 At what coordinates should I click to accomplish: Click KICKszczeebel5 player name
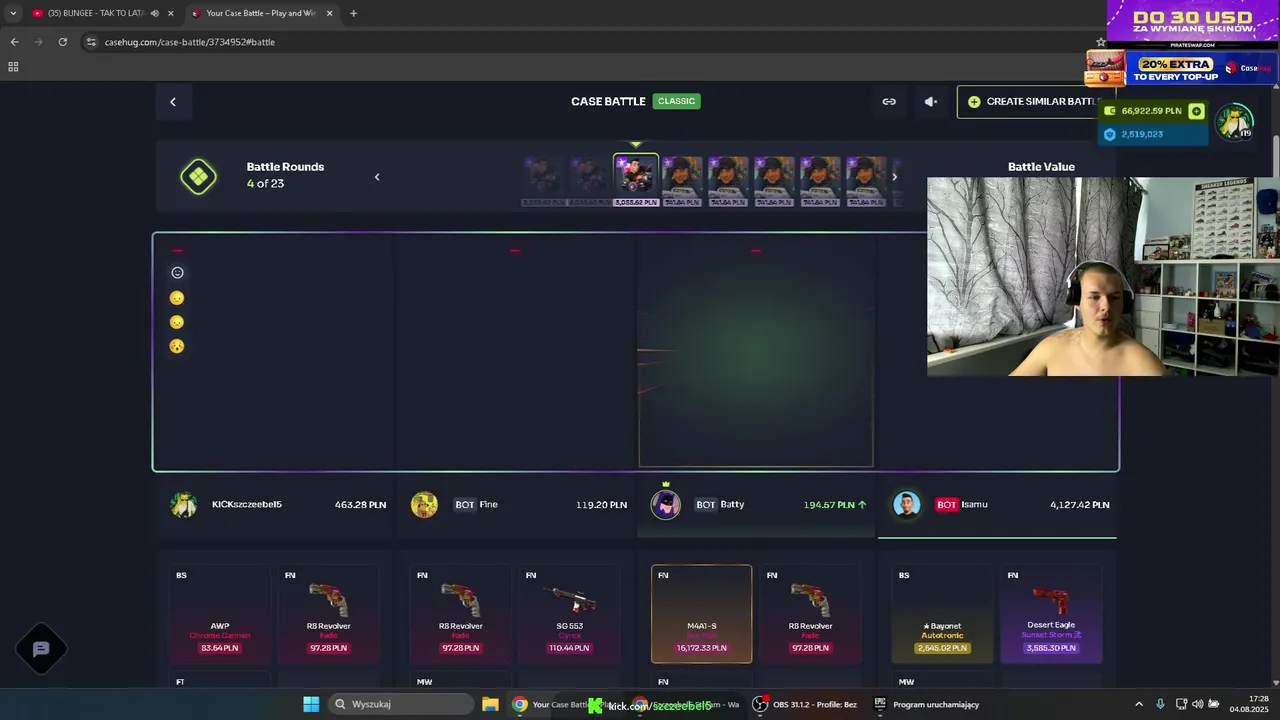click(x=247, y=505)
